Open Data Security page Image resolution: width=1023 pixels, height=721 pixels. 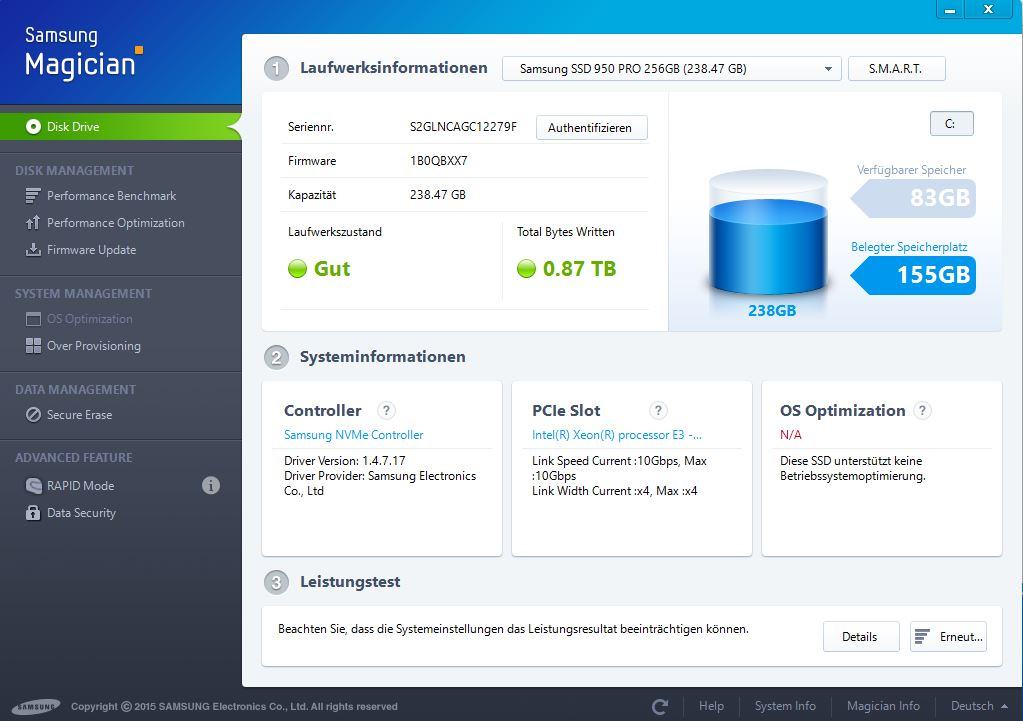(81, 513)
